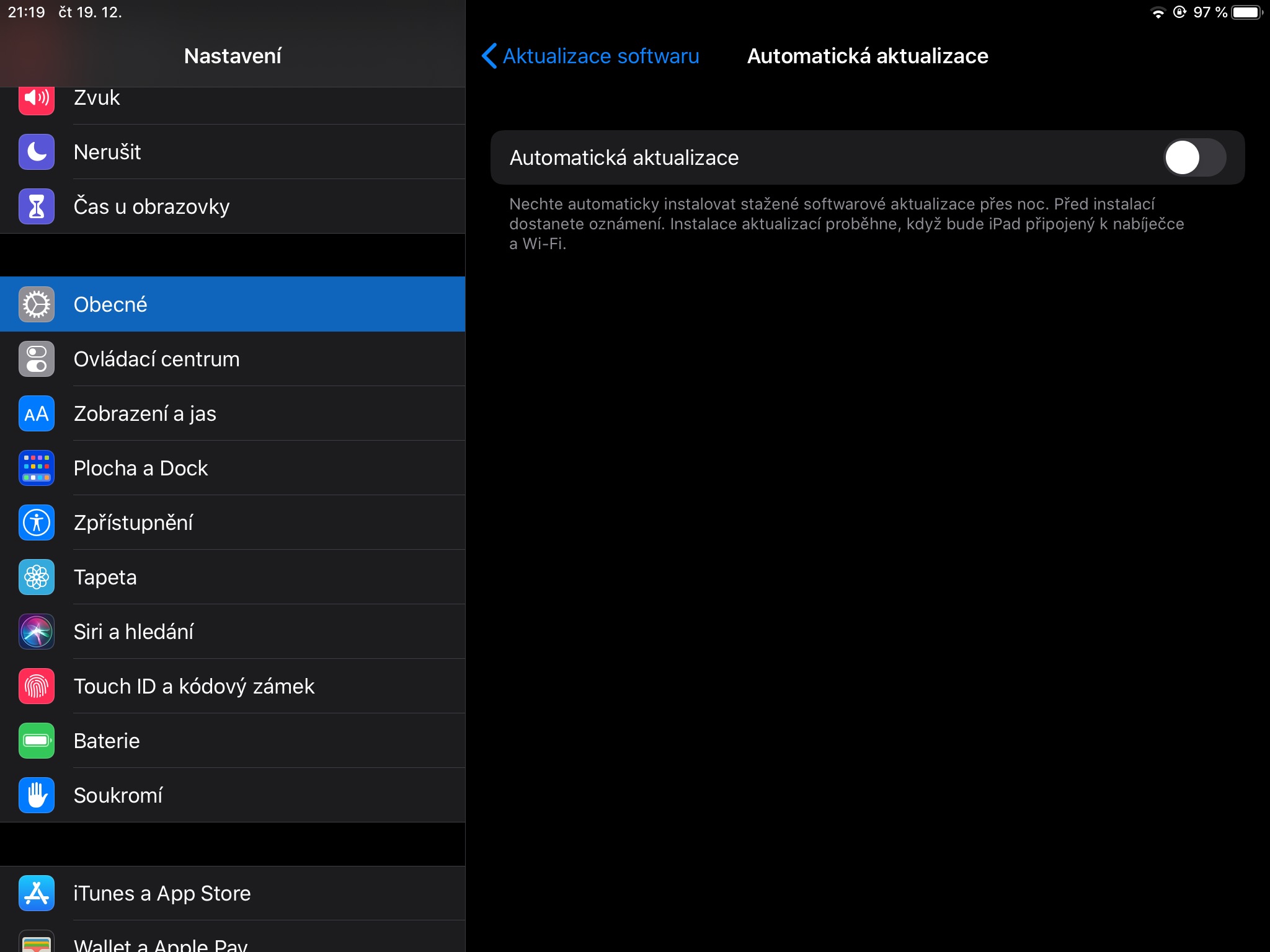Select Zvuk in the settings list

[97, 99]
